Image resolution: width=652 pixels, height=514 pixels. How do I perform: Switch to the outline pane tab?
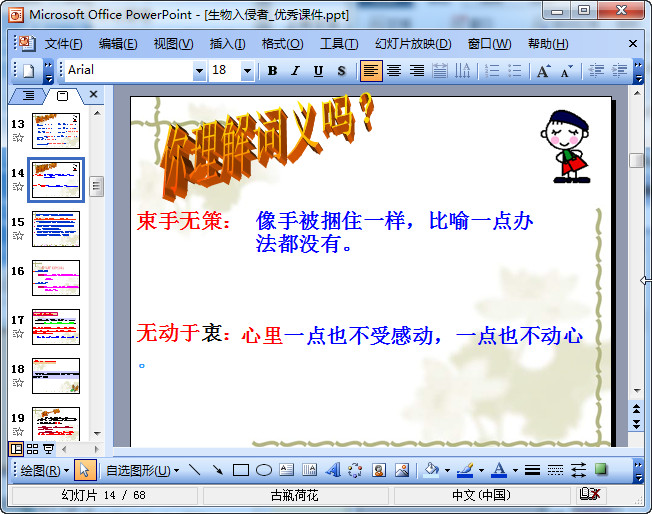coord(28,95)
